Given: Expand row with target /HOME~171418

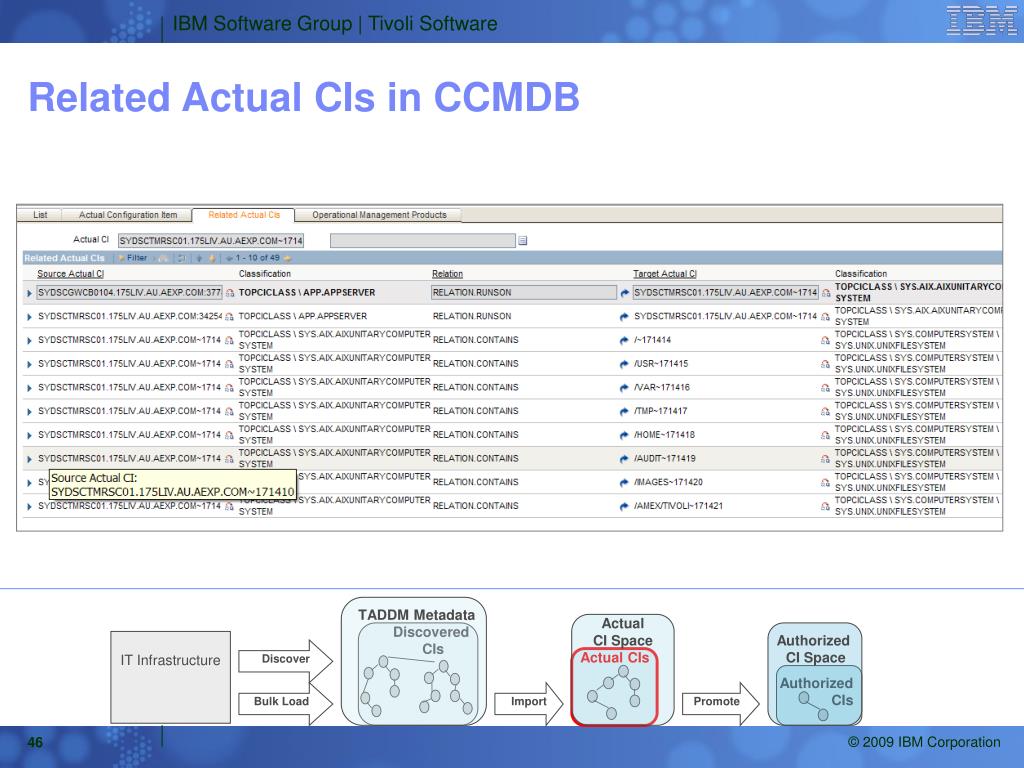Looking at the screenshot, I should point(29,435).
